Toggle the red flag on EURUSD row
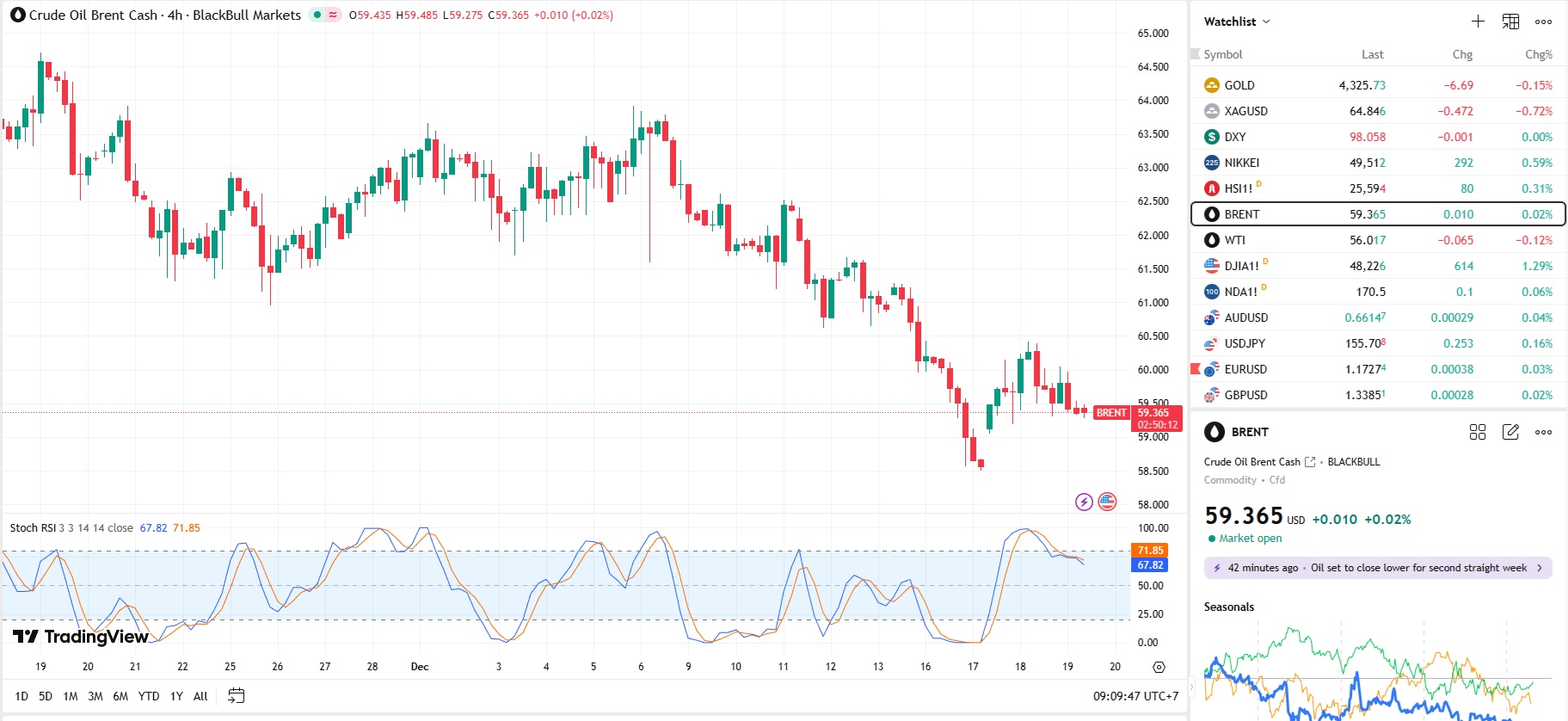1568x721 pixels. (x=1195, y=369)
